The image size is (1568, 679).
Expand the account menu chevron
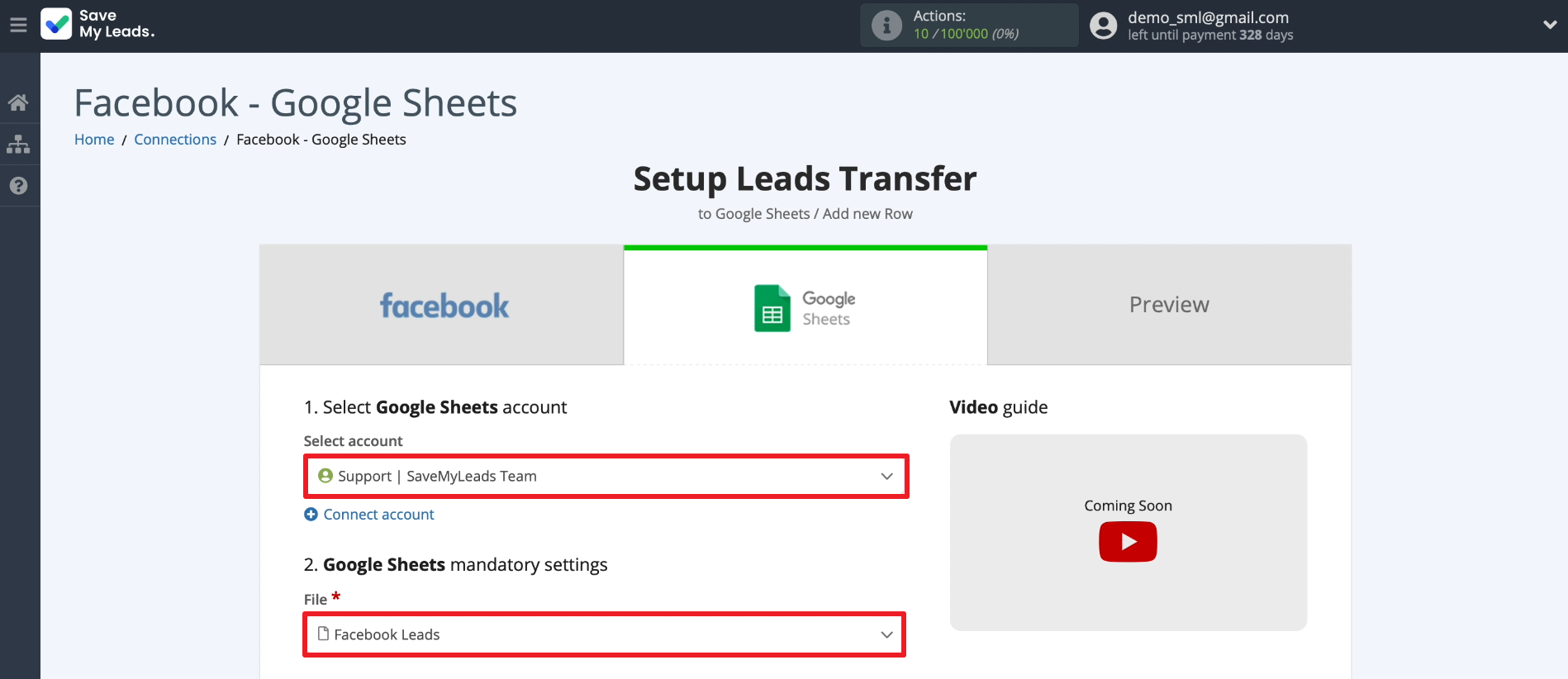pyautogui.click(x=1550, y=25)
